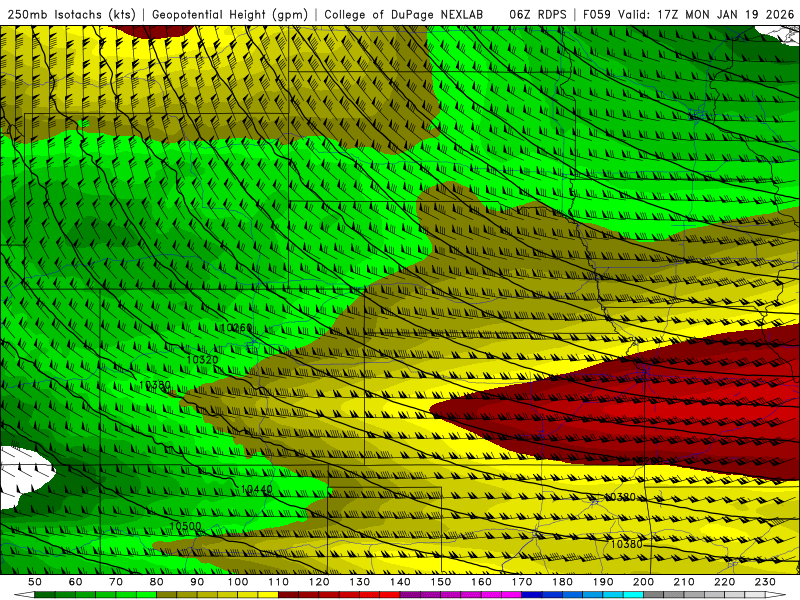Click the 10320 height contour label
This screenshot has height=600, width=800.
tap(203, 360)
